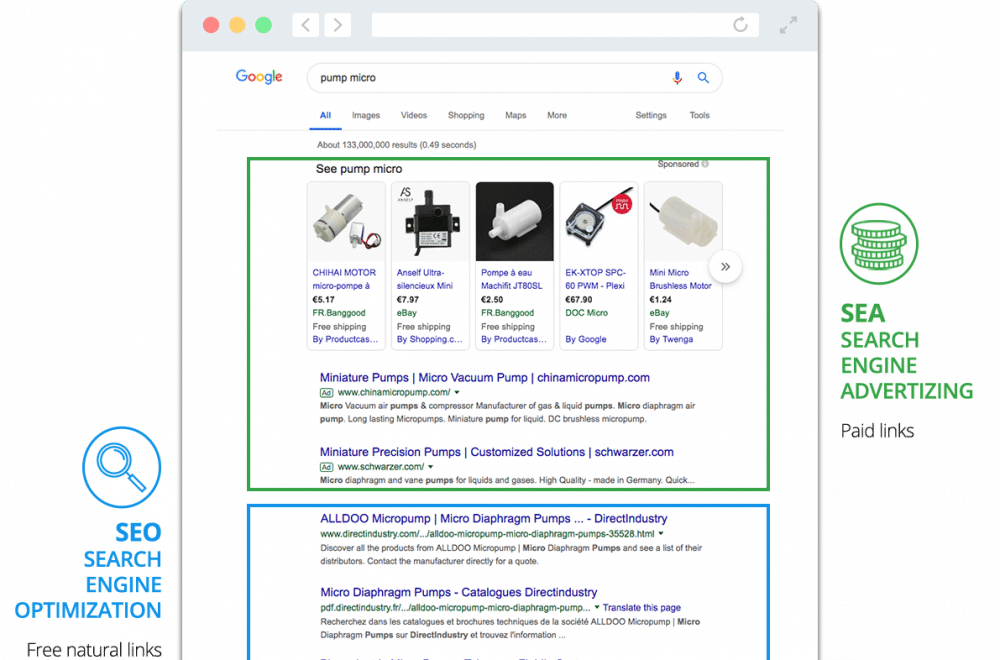Start voice search with the microphone icon

pos(677,78)
